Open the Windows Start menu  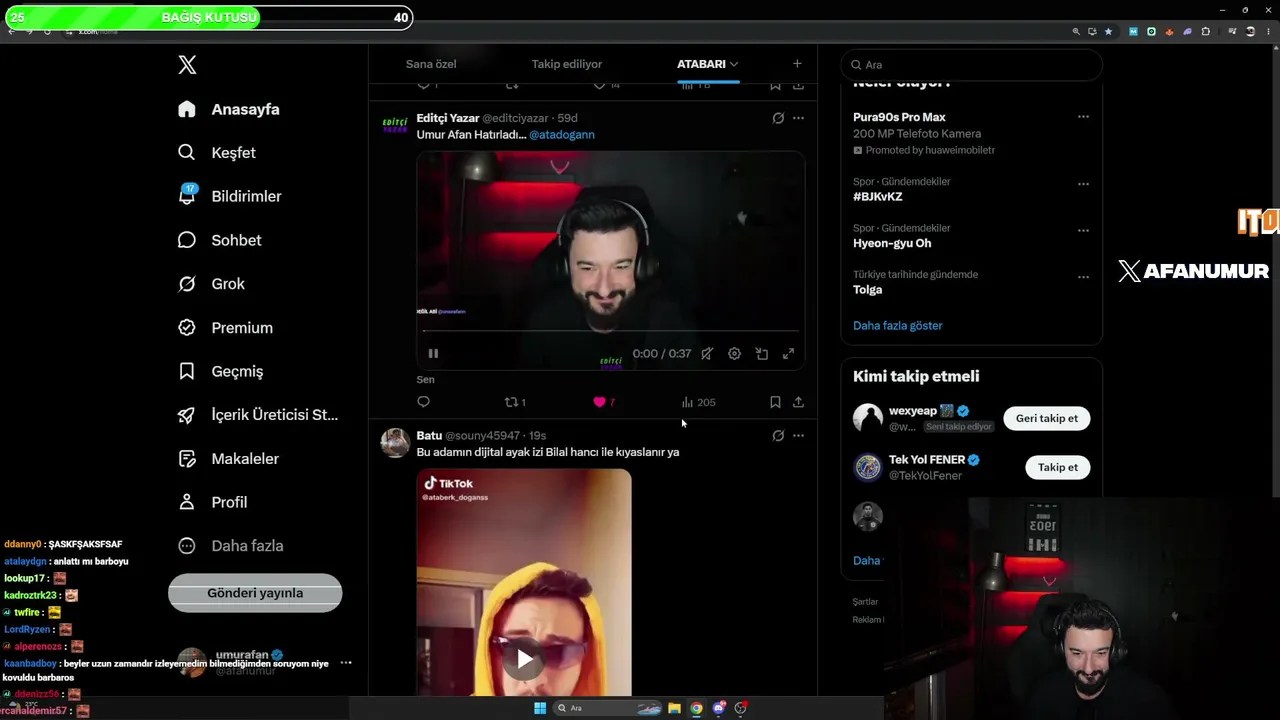[540, 708]
